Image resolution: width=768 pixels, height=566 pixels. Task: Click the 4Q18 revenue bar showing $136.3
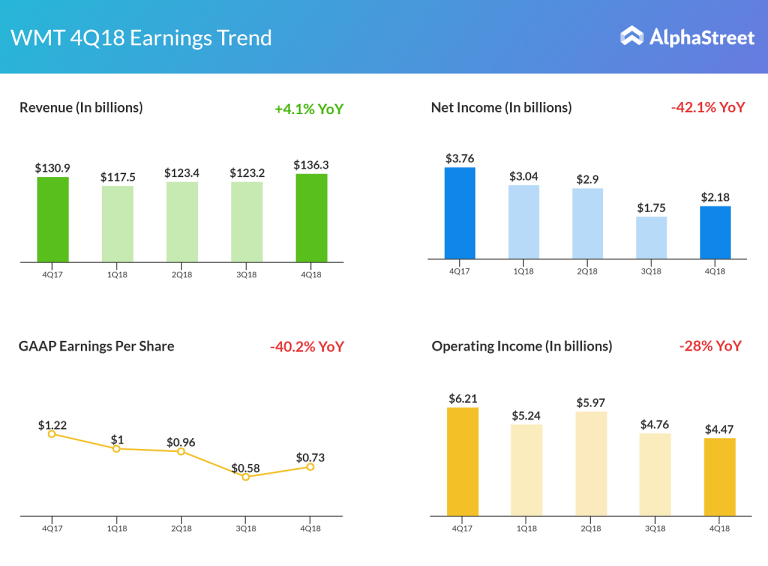[x=311, y=217]
